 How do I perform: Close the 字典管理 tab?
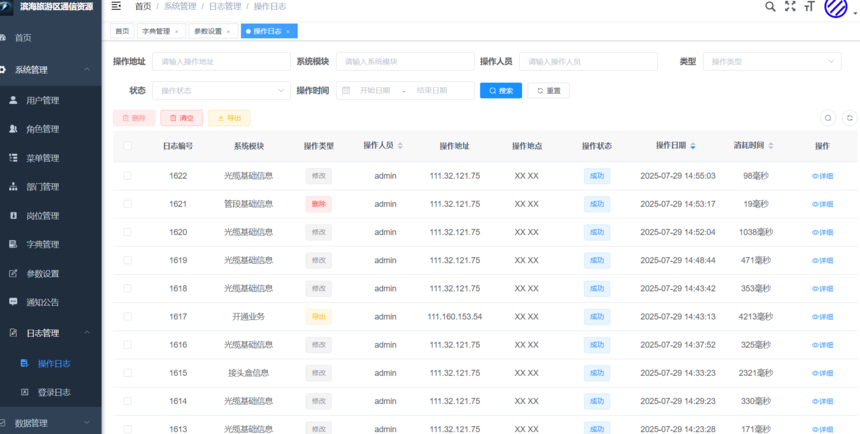click(x=177, y=32)
